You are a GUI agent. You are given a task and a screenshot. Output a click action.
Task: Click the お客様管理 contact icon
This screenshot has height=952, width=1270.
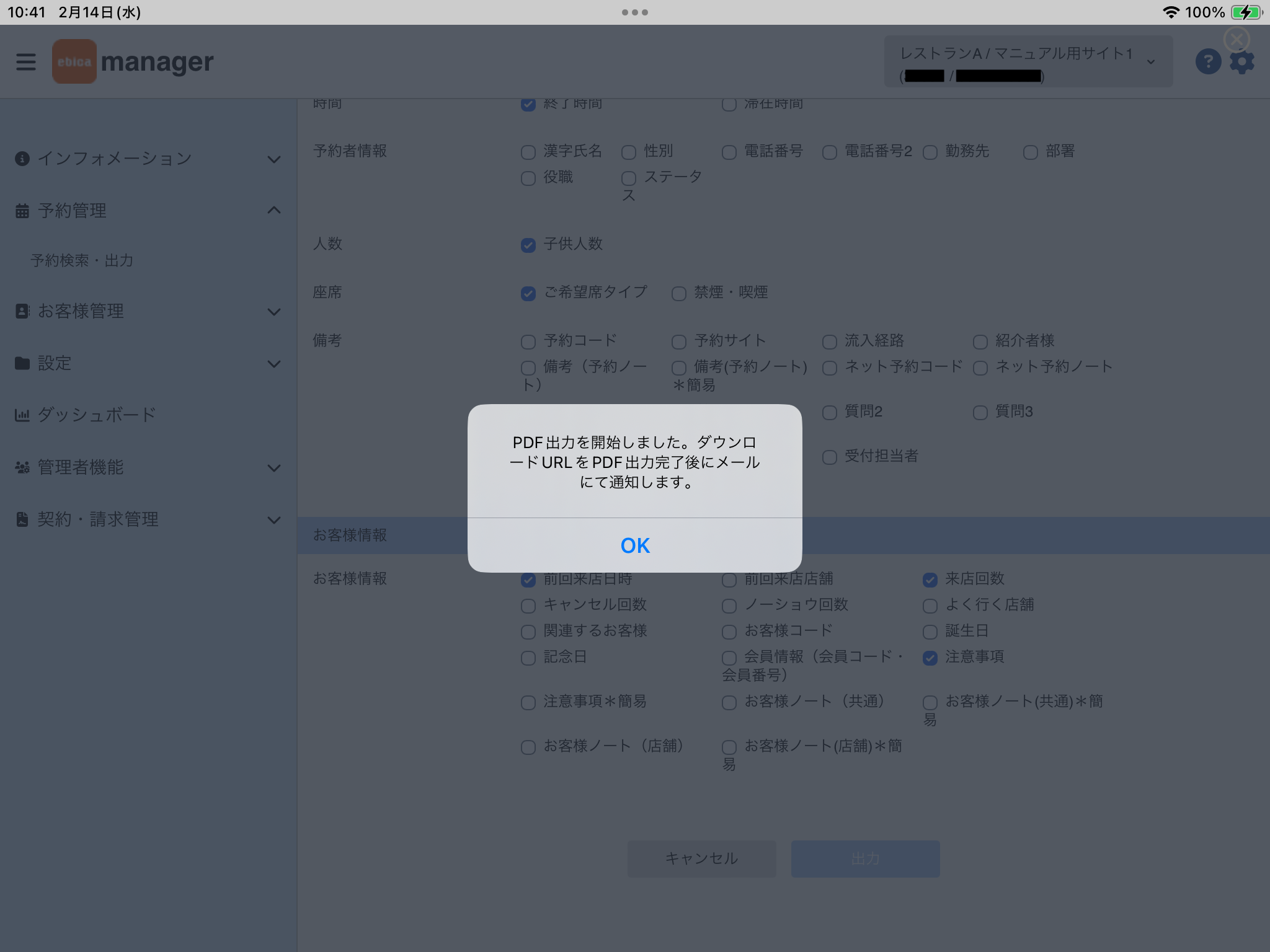tap(22, 311)
